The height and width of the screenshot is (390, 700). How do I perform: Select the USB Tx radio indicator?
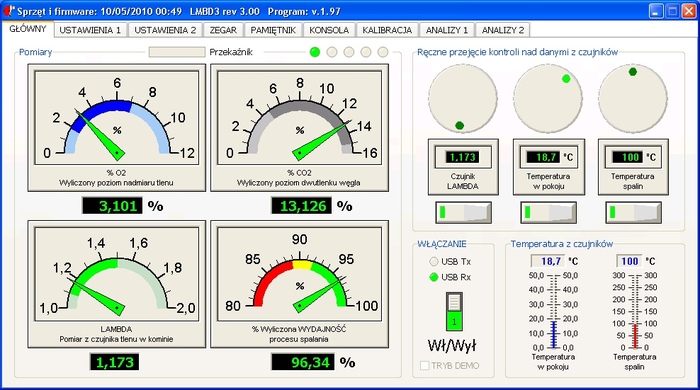(x=433, y=261)
